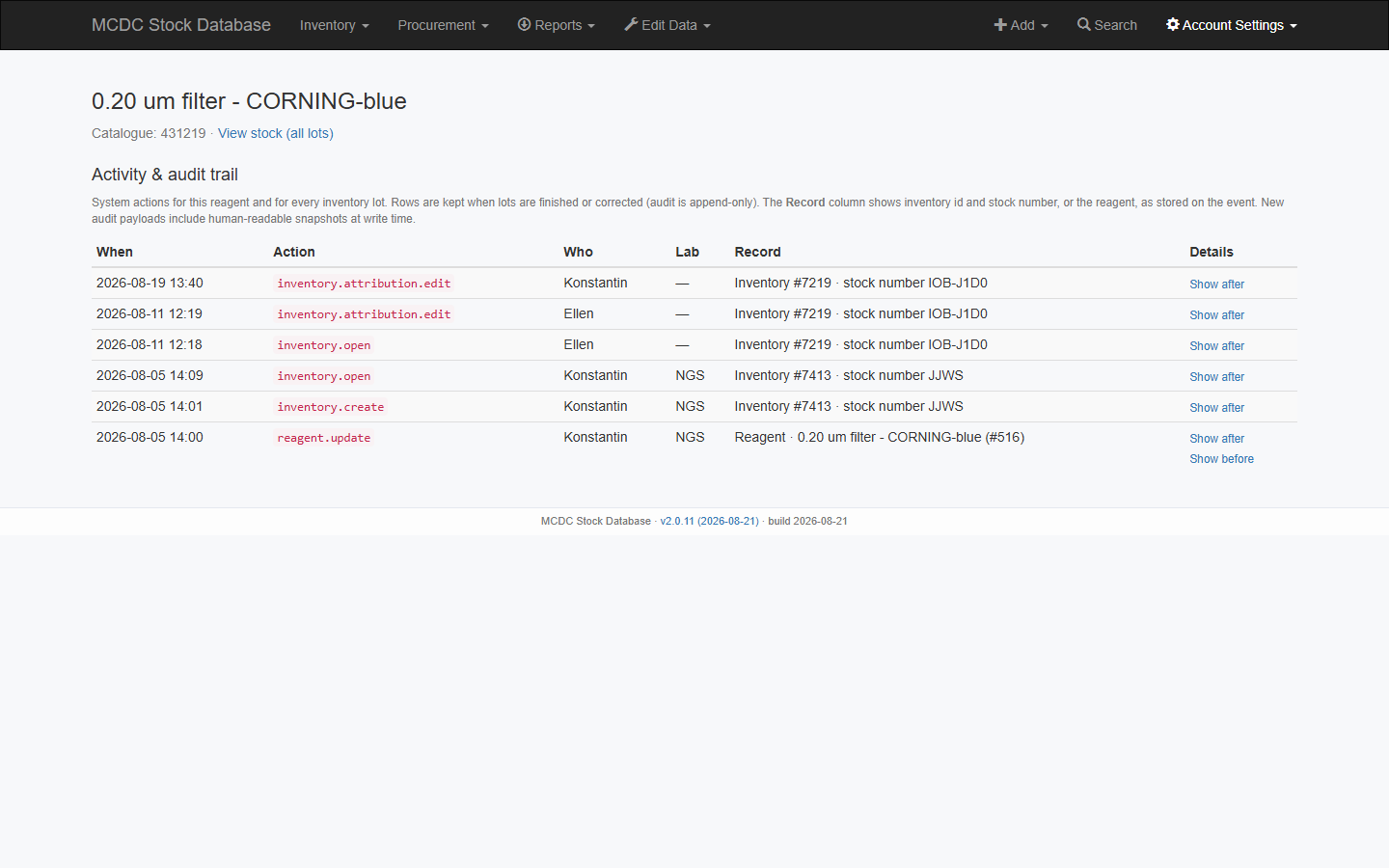Click inventory.attribution.edit action by Ellen
The width and height of the screenshot is (1389, 868).
click(364, 314)
